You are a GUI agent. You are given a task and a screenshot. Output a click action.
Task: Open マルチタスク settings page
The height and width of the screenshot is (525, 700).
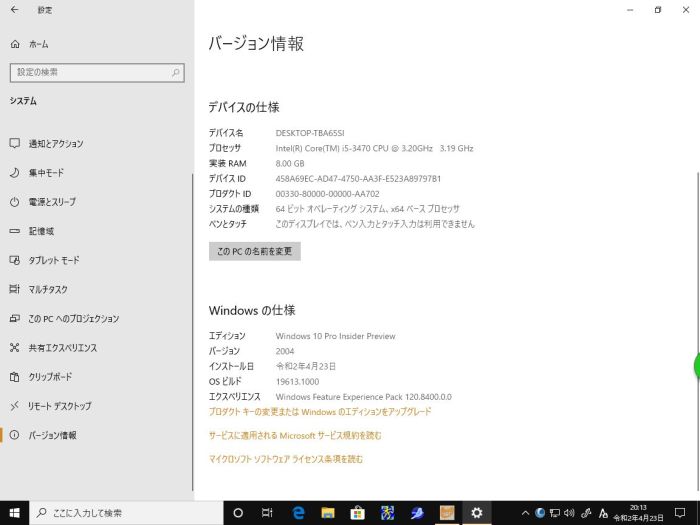[48, 289]
